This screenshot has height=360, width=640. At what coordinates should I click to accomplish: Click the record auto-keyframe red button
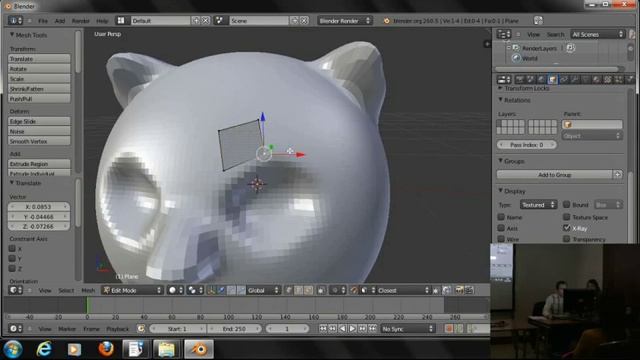tap(449, 329)
